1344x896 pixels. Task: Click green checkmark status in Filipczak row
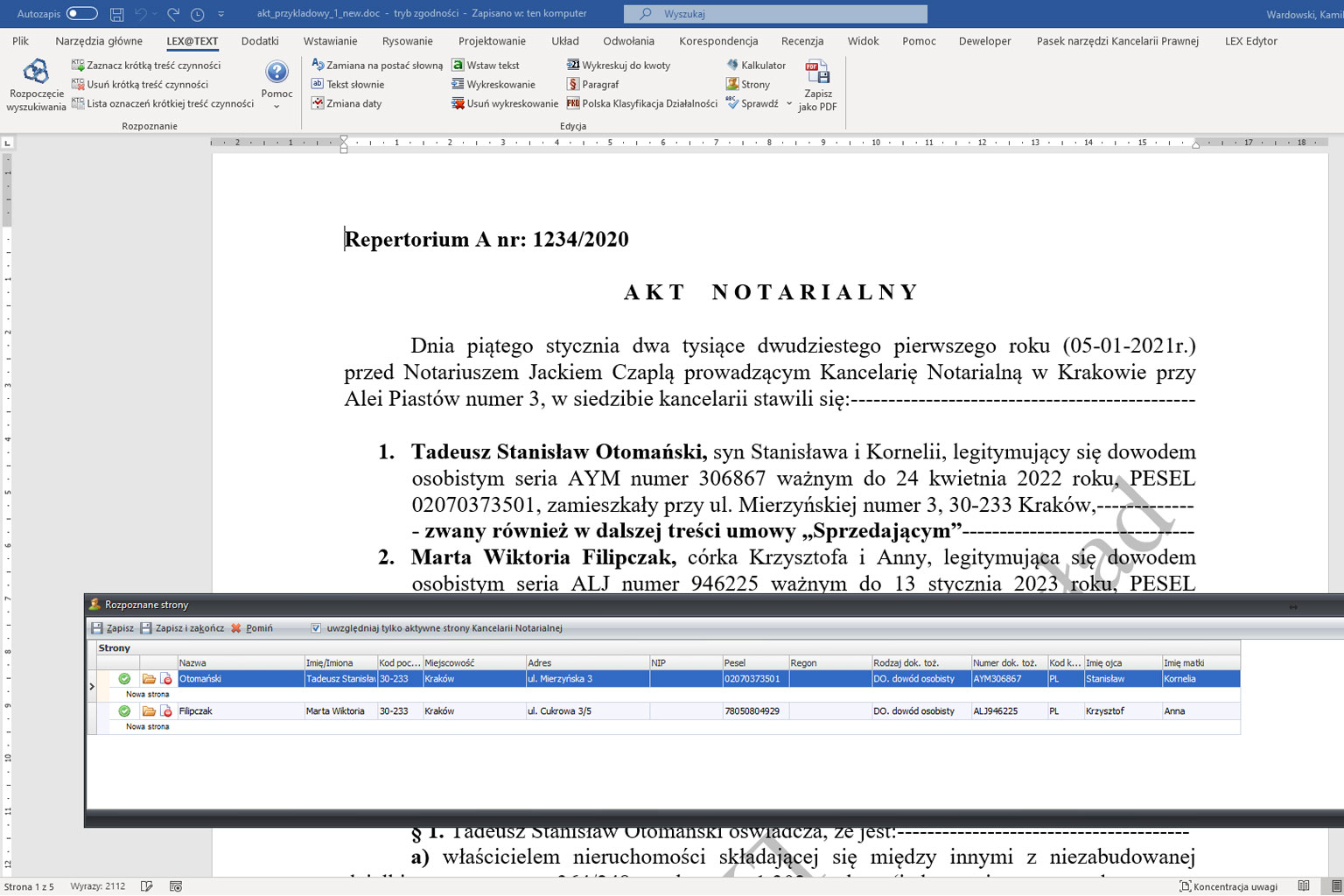[124, 711]
